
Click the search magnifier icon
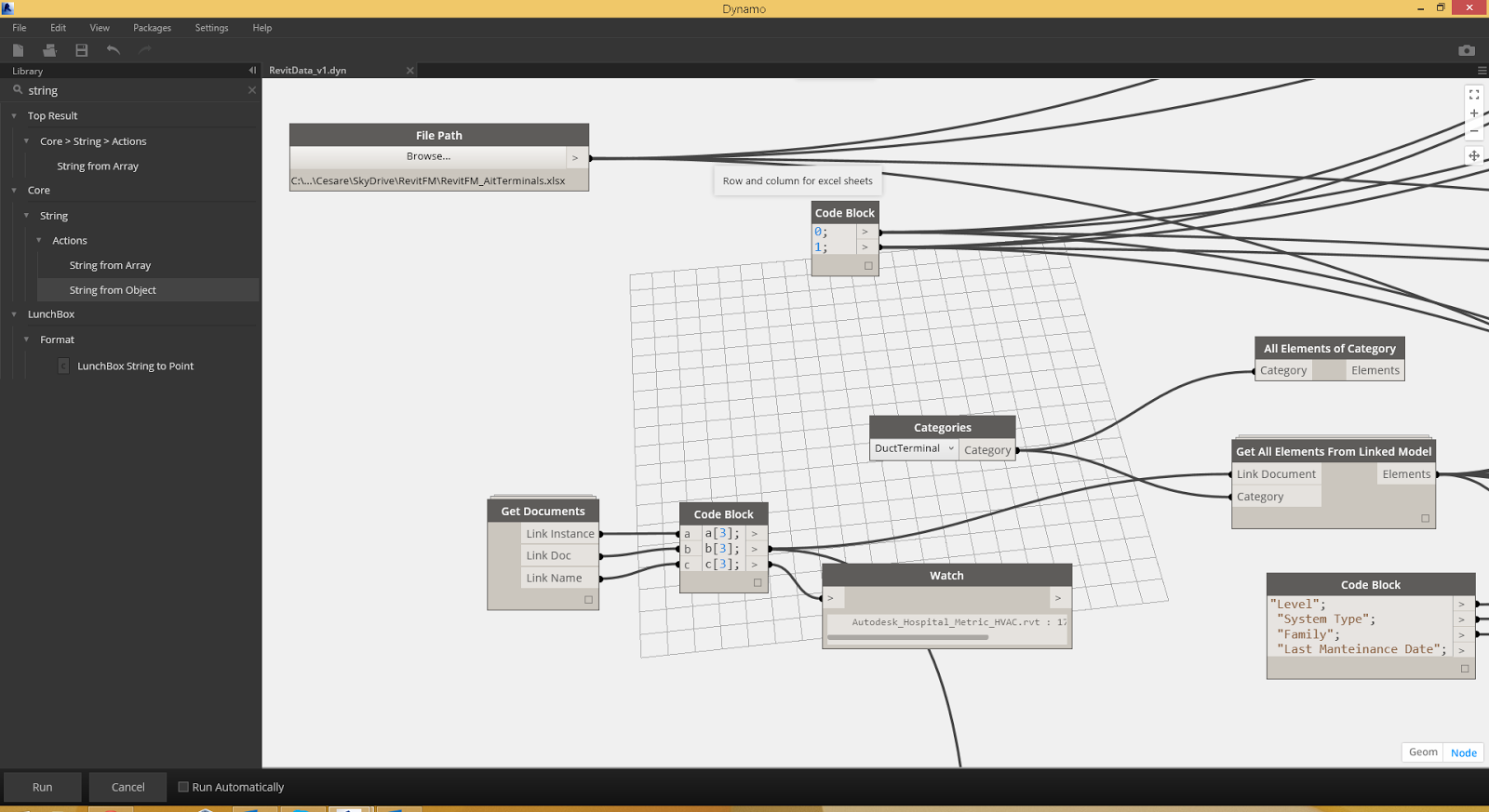18,90
